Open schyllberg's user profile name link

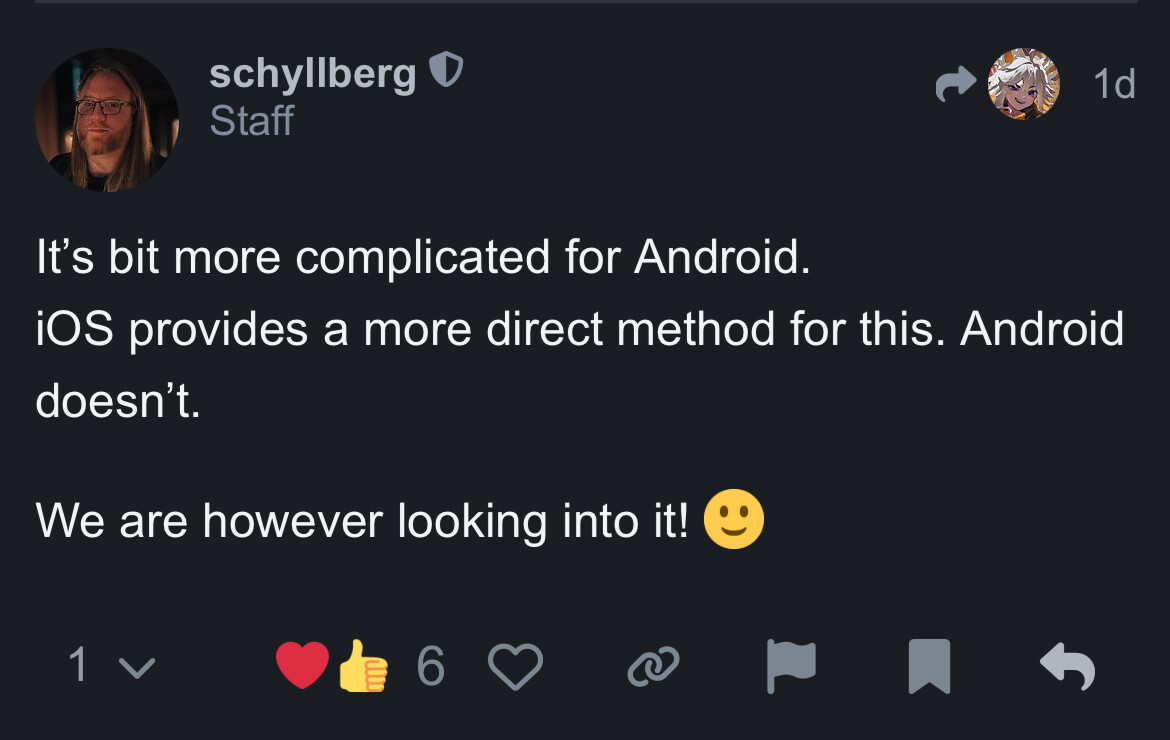312,73
